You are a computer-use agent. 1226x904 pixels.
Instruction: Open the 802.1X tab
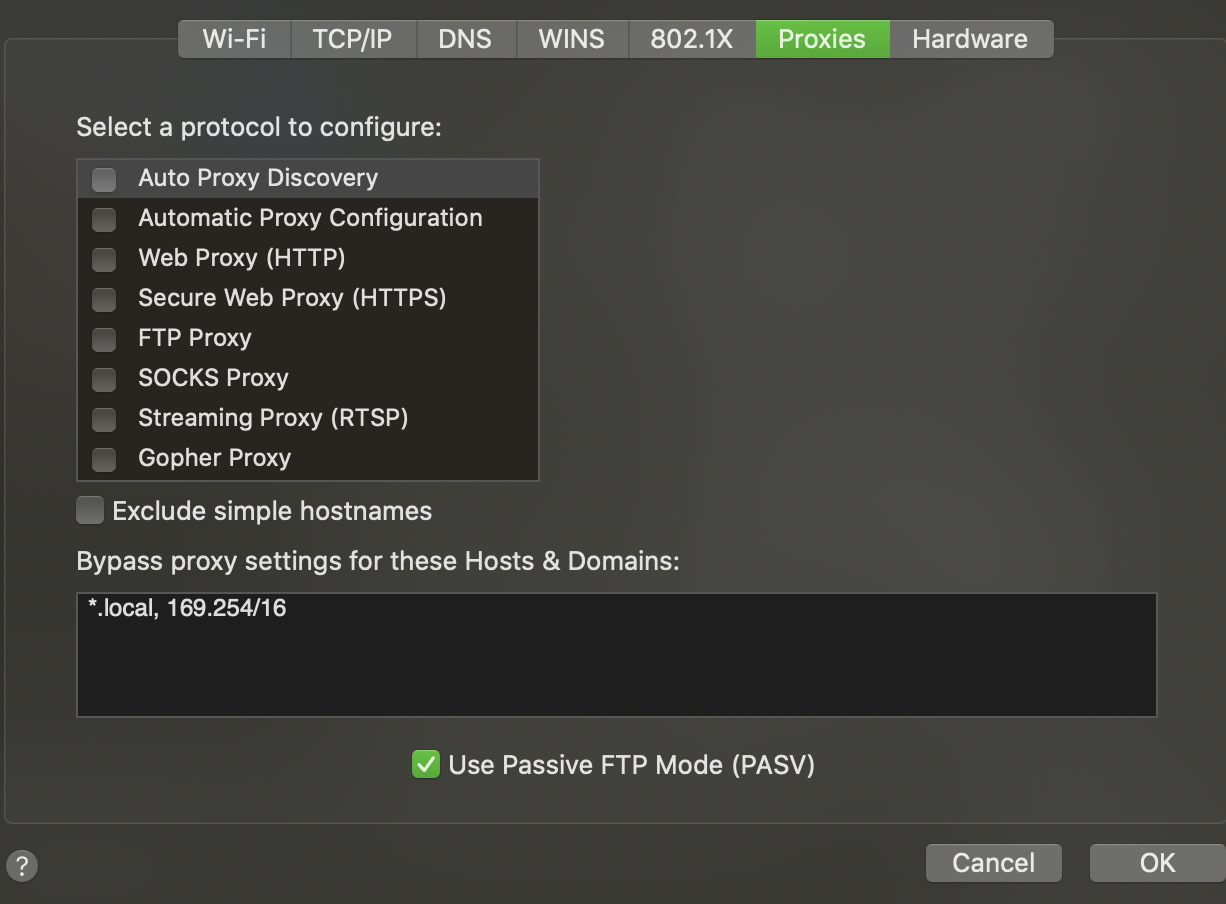tap(691, 39)
